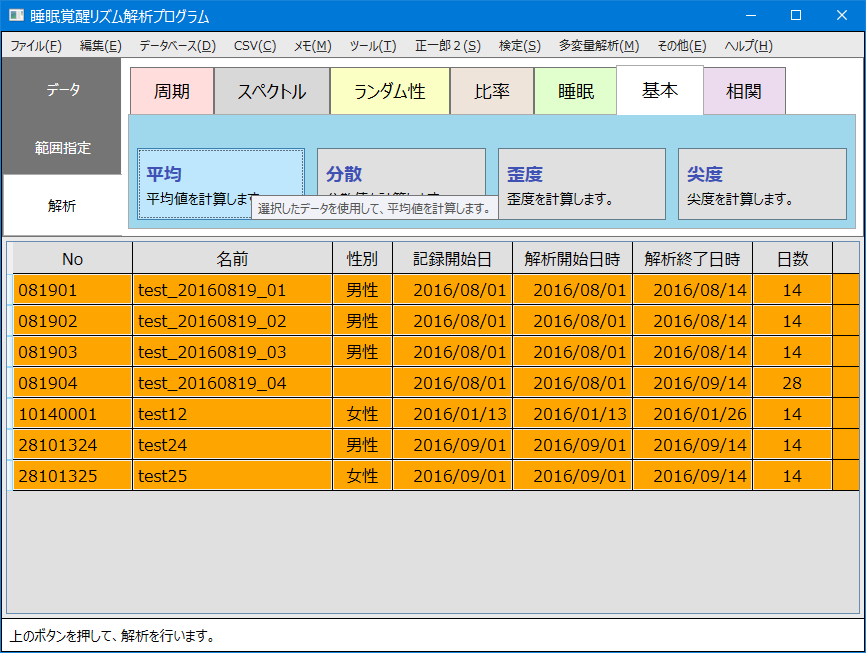
Task: Switch to the 比率 tab
Action: tap(492, 91)
